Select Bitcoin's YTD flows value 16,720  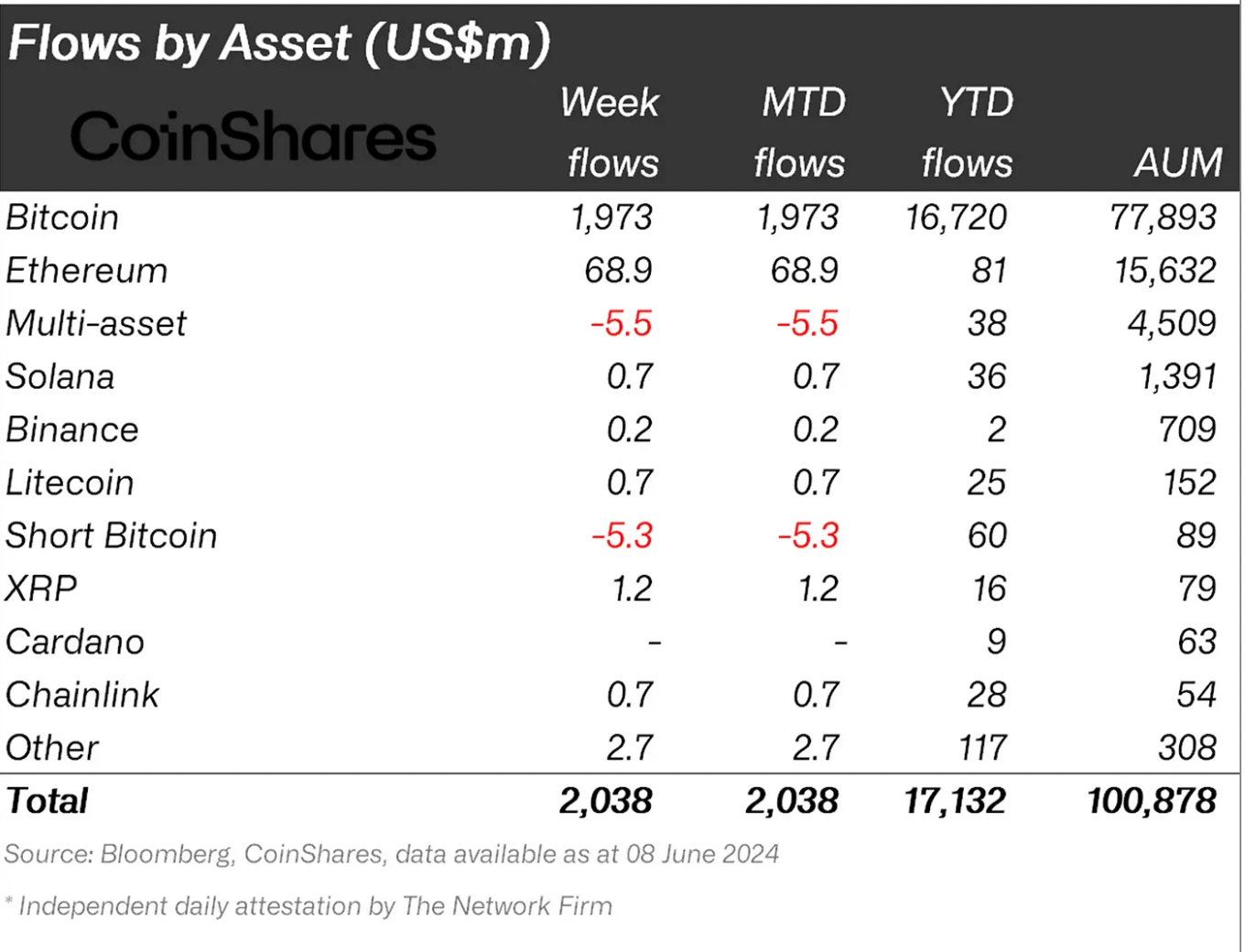coord(956,218)
